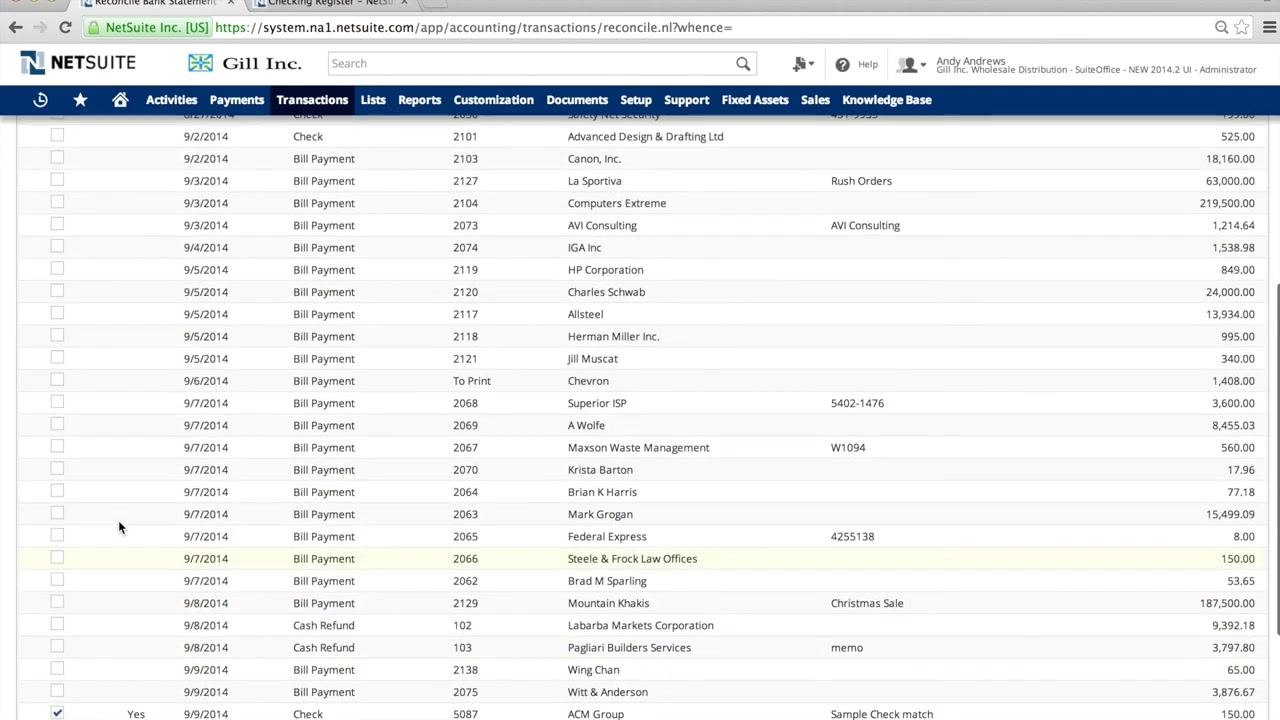Click the page vertical scrollbar

click(1274, 458)
